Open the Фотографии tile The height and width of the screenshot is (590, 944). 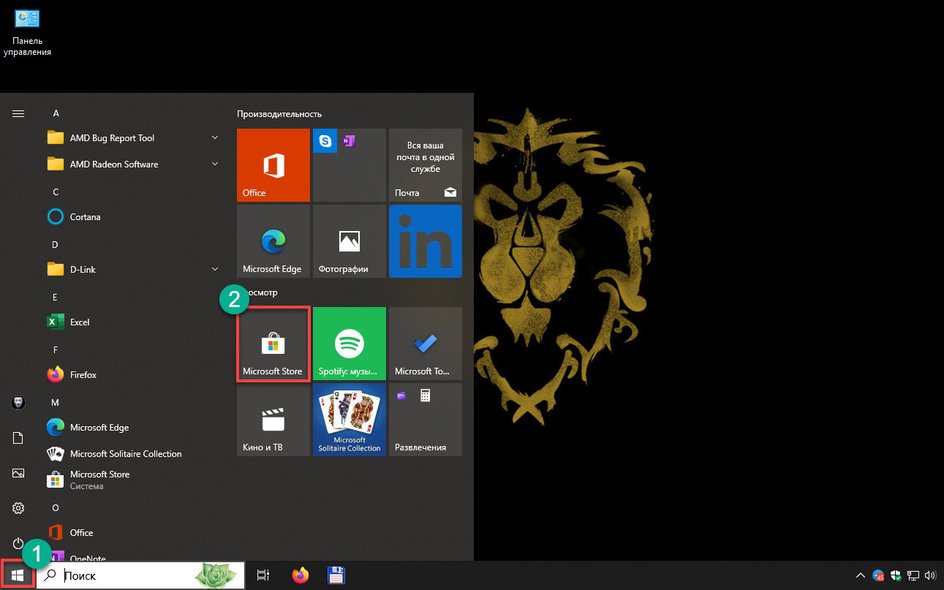349,241
